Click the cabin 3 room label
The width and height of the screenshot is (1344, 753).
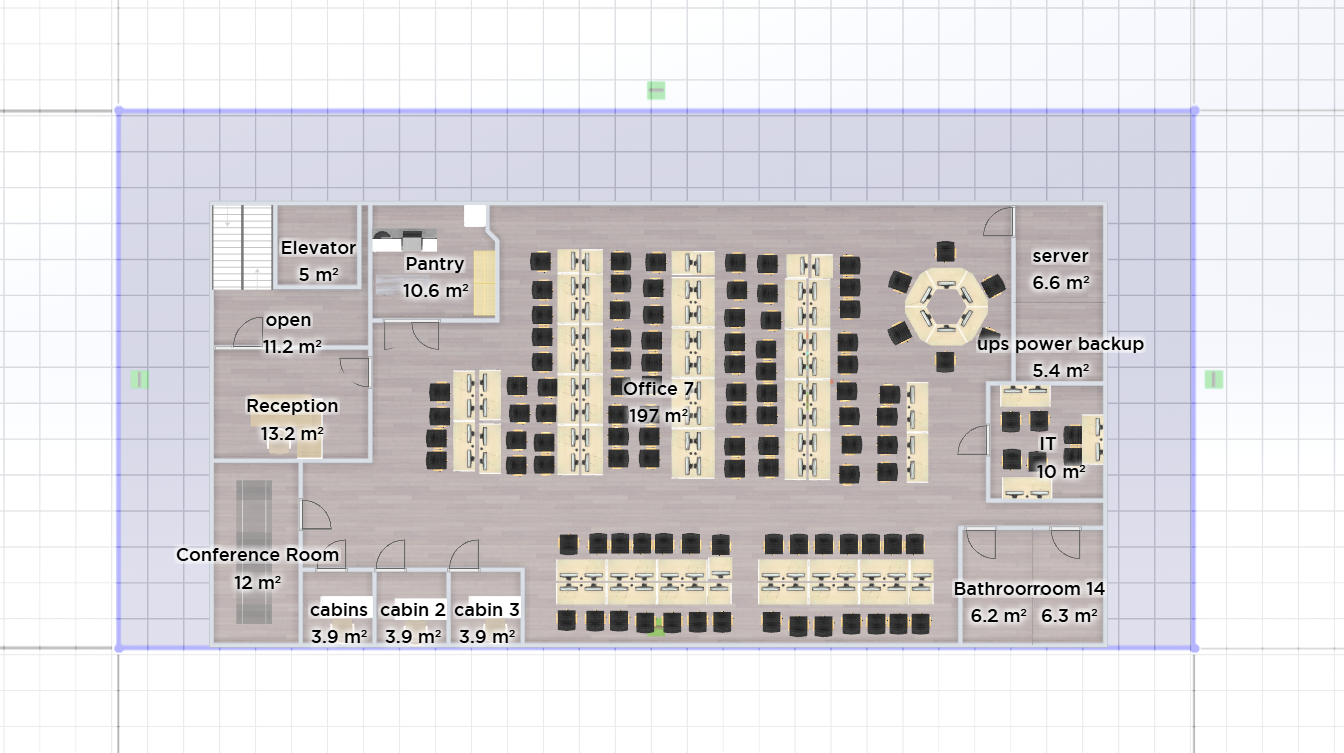(x=487, y=610)
